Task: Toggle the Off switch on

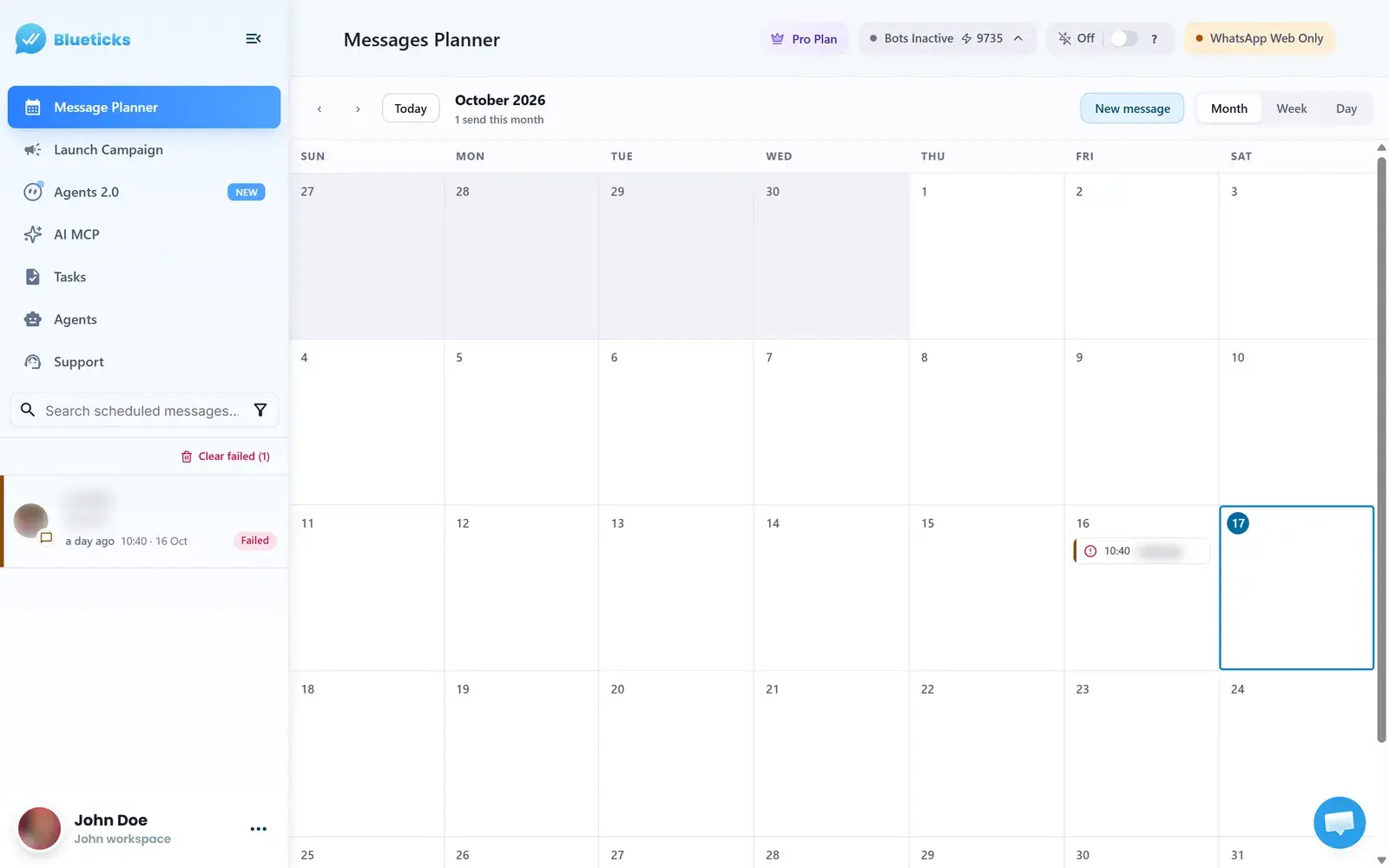Action: pos(1124,38)
